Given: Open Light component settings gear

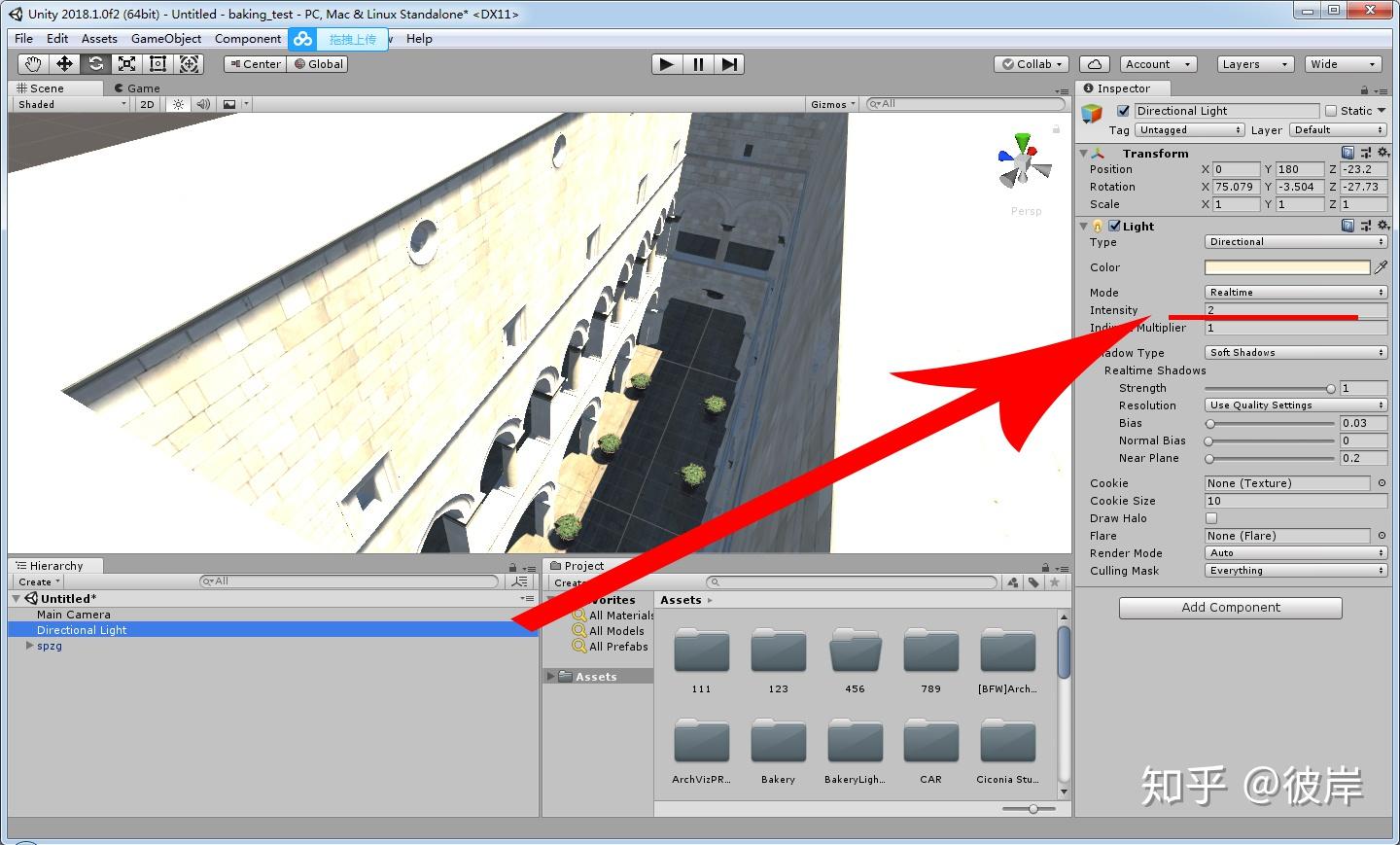Looking at the screenshot, I should click(x=1382, y=226).
